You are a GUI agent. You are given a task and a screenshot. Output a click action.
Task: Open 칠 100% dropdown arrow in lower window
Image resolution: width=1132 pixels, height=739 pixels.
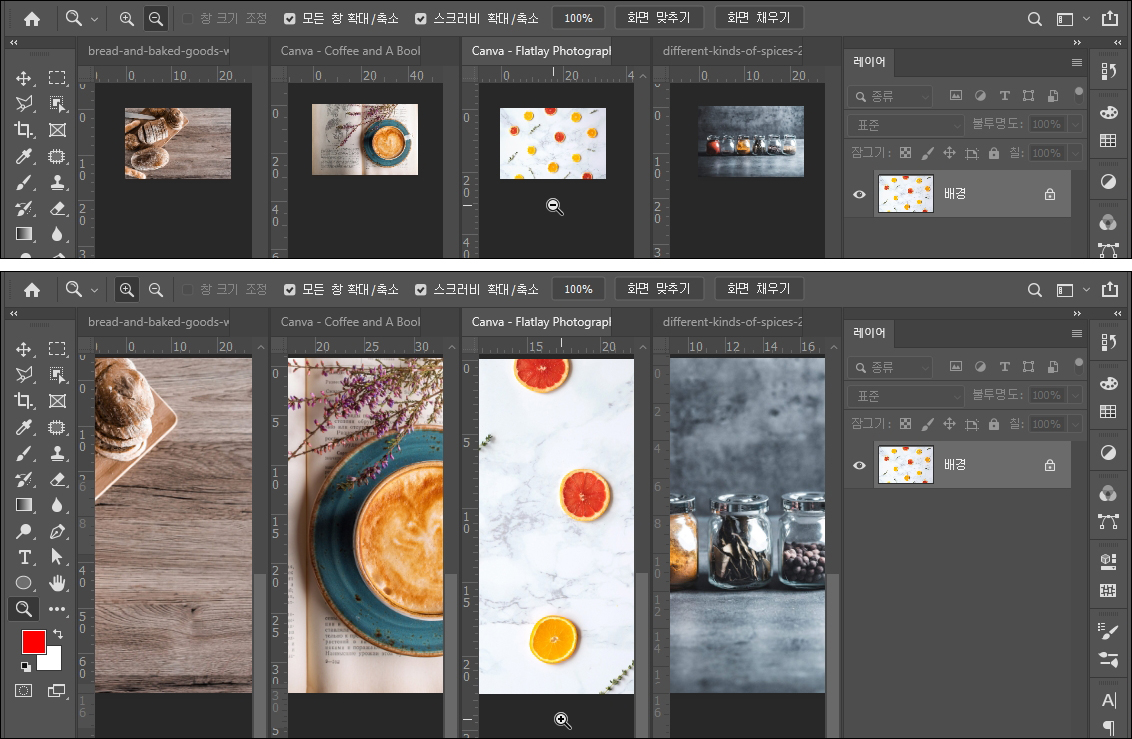[1076, 424]
